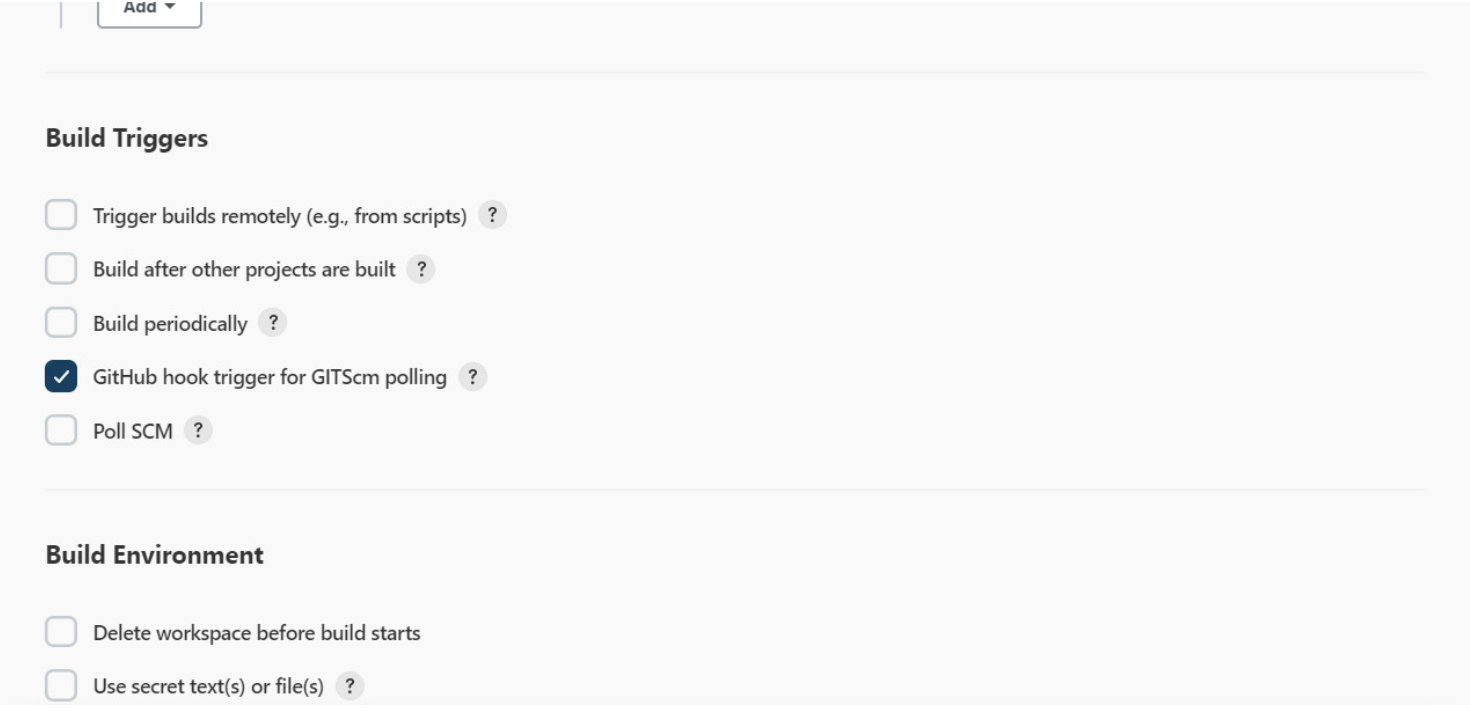Click the help icon next to Build periodically
The image size is (1470, 728).
pyautogui.click(x=275, y=323)
